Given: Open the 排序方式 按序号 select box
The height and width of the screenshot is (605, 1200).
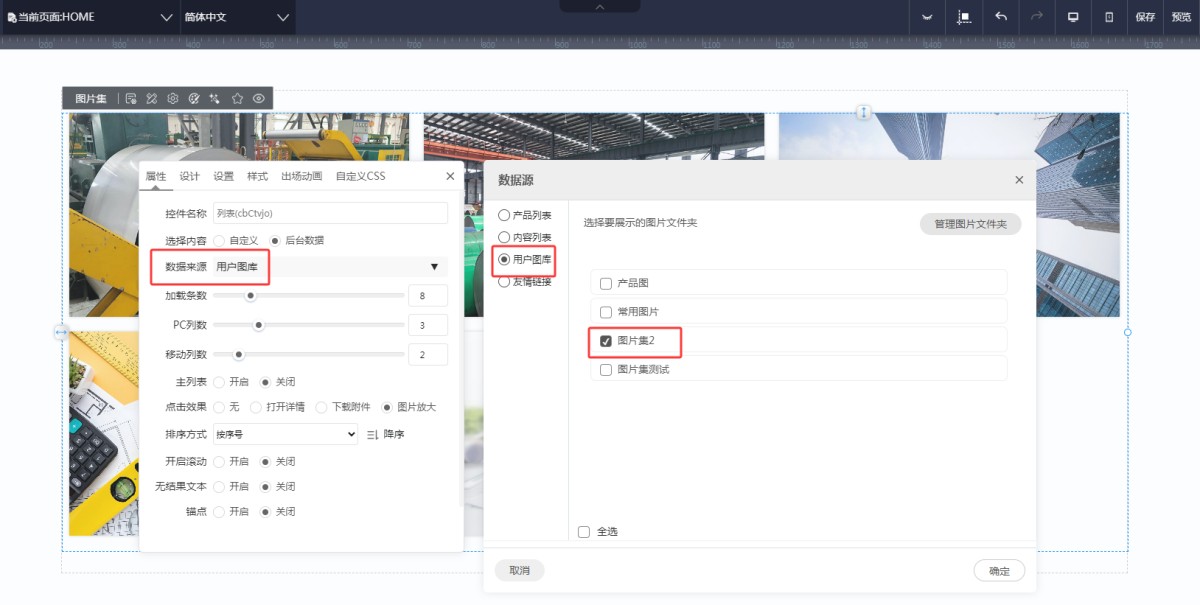Looking at the screenshot, I should (285, 434).
